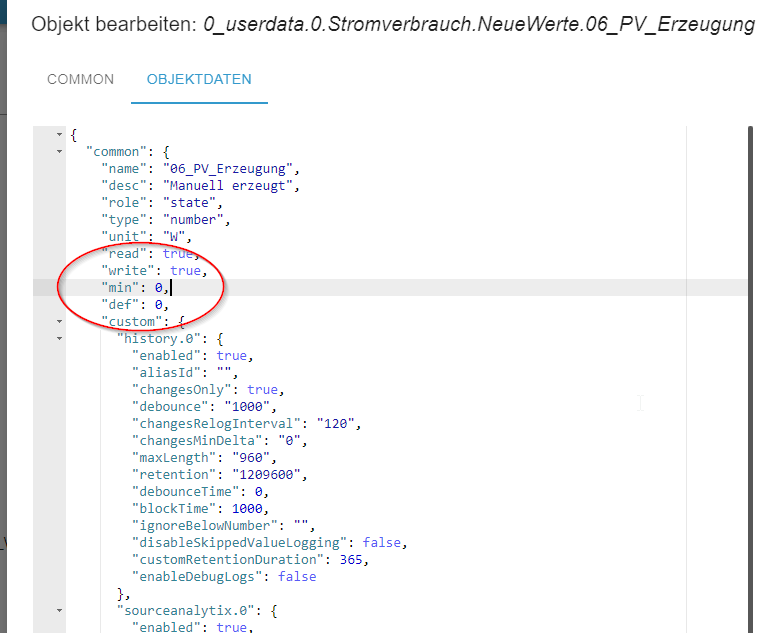This screenshot has height=633, width=775.
Task: Collapse the root JSON object fold arrow
Action: point(59,134)
